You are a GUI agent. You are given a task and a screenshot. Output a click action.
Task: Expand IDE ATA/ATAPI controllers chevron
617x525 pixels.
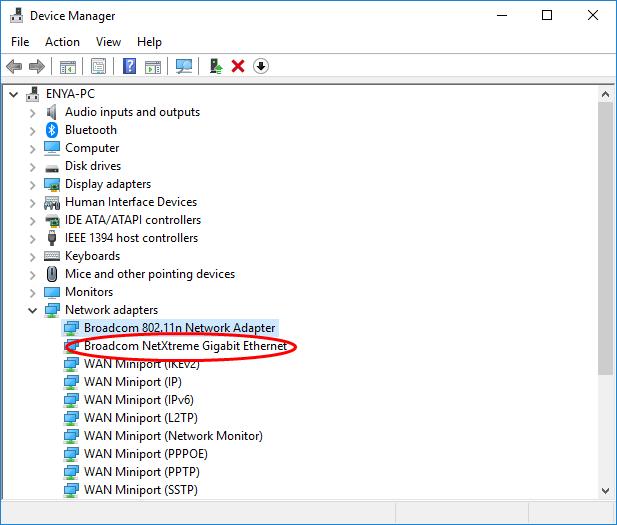tap(33, 221)
